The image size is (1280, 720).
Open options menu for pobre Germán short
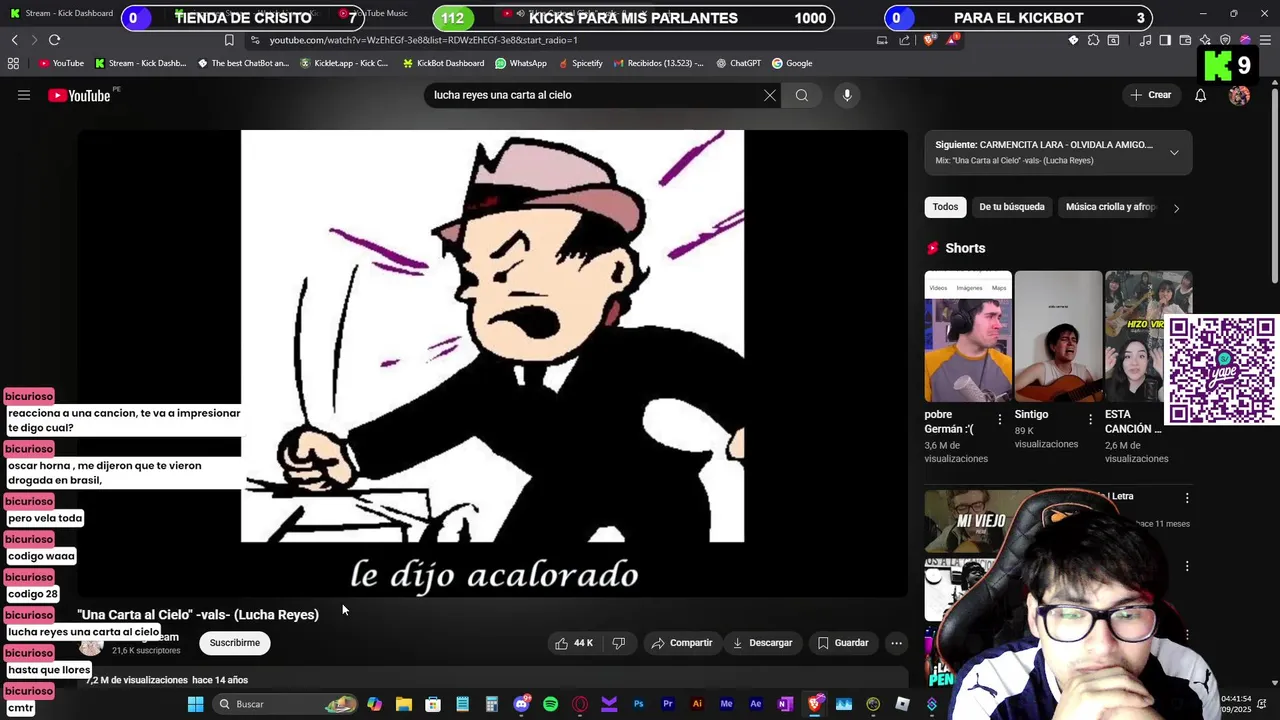pos(999,419)
